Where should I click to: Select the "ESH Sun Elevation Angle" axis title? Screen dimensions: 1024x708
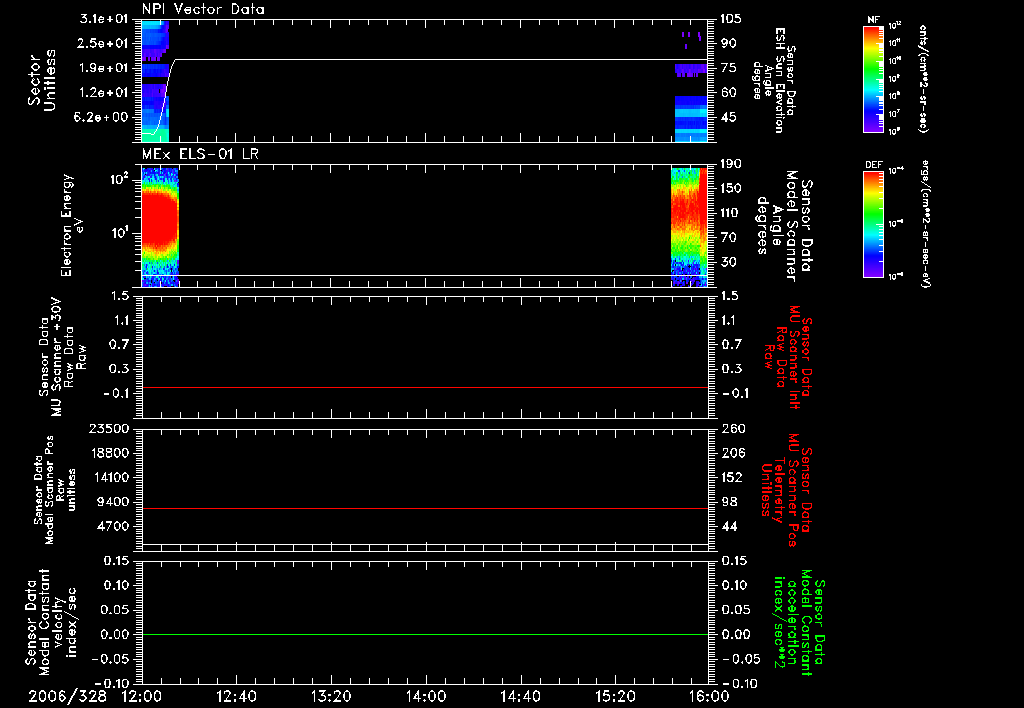[772, 80]
